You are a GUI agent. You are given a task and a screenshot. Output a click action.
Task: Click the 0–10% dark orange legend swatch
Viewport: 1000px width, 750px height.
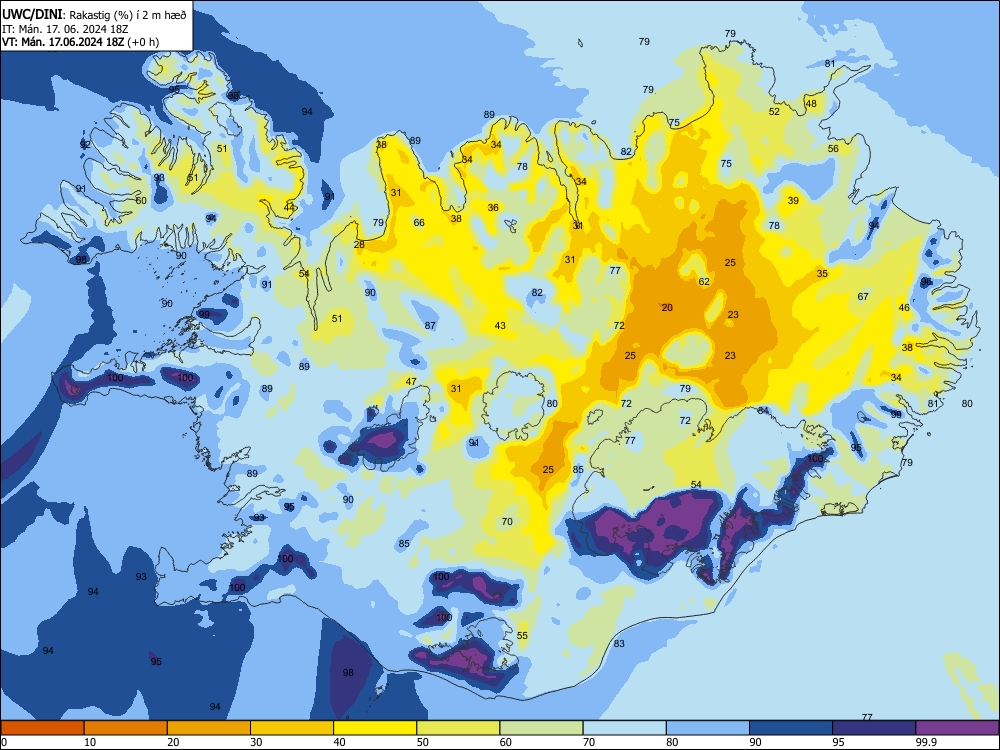tap(42, 728)
